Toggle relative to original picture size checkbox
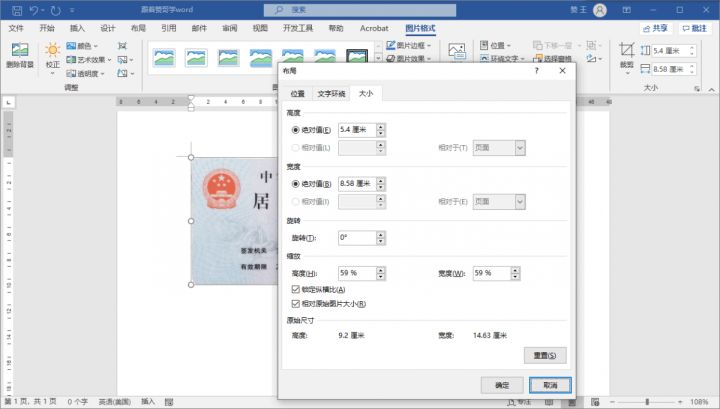720x409 pixels. (296, 304)
